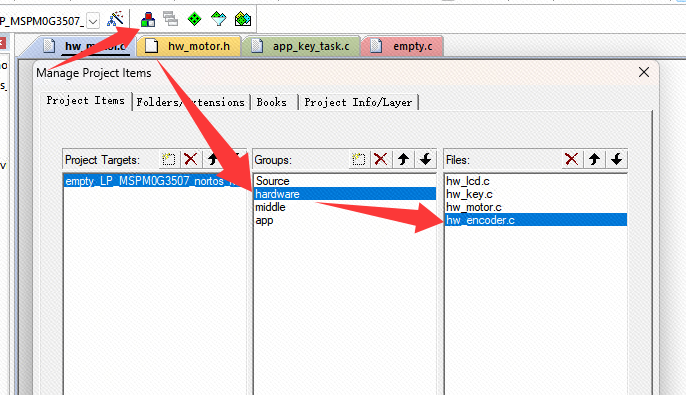Add a new group in Groups
The width and height of the screenshot is (686, 395).
pos(358,159)
